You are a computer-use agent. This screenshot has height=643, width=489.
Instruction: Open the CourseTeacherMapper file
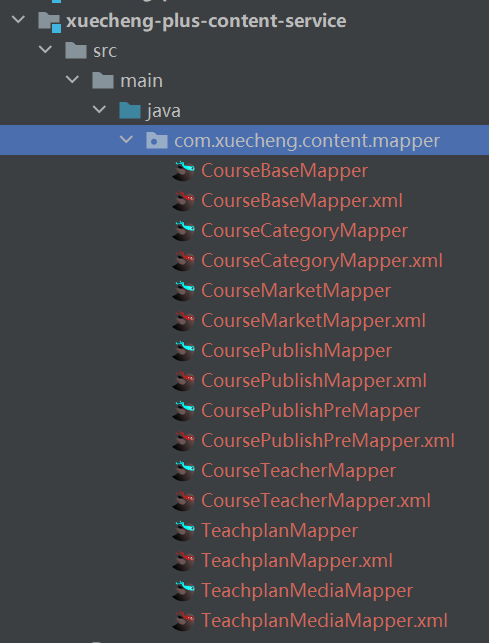pos(298,471)
